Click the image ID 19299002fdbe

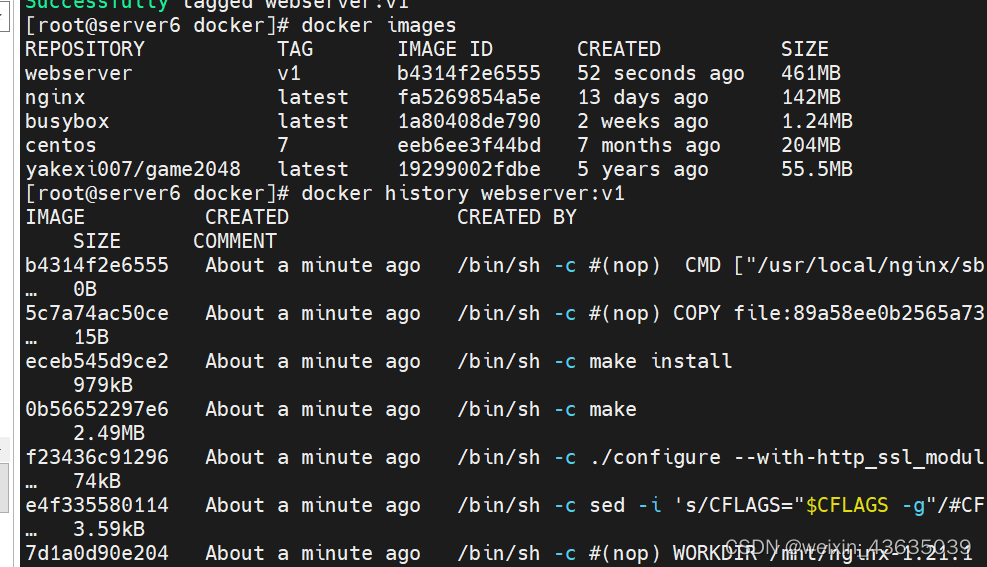[x=469, y=169]
